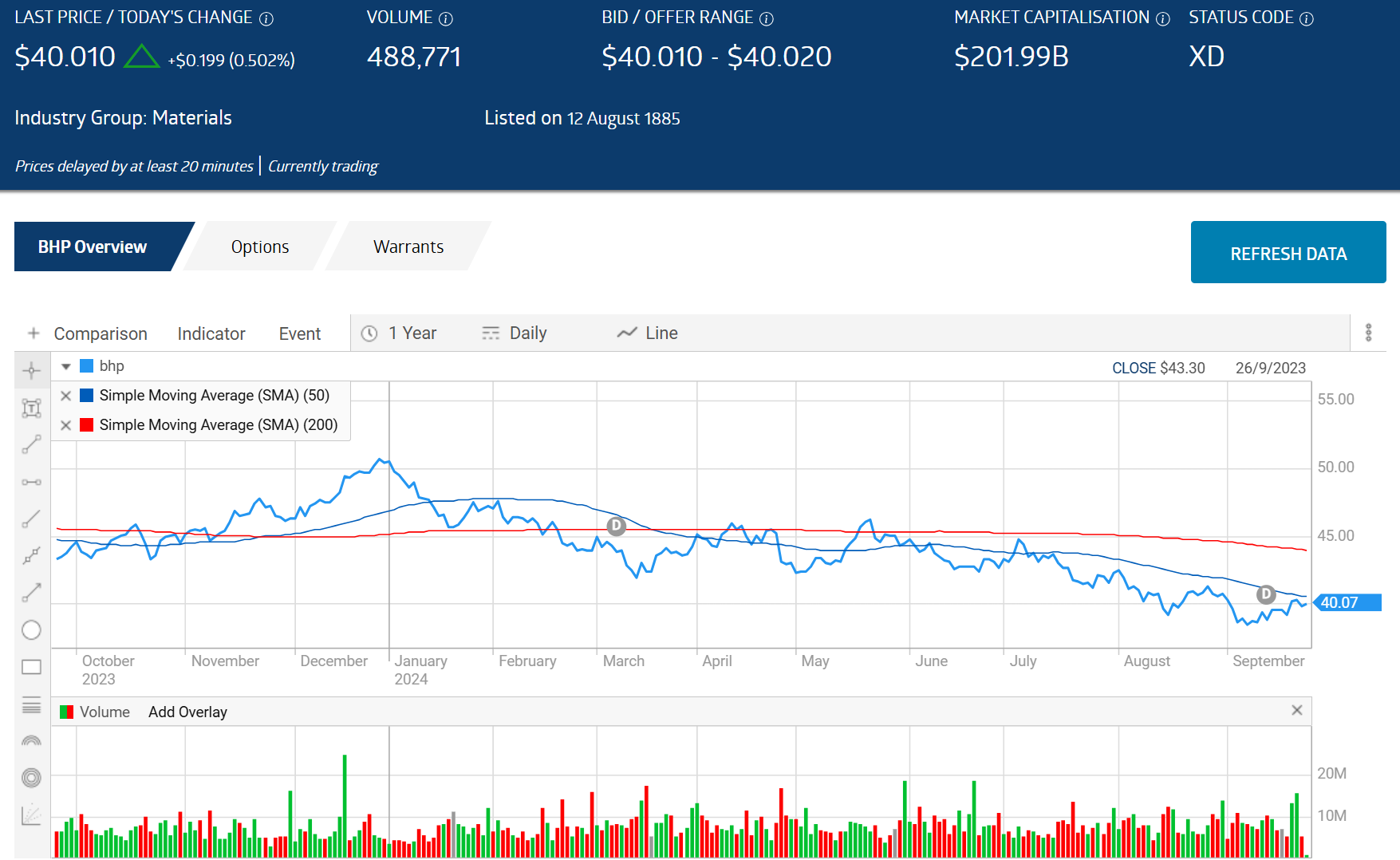Click the March dividend D marker
Image resolution: width=1400 pixels, height=860 pixels.
[x=616, y=526]
